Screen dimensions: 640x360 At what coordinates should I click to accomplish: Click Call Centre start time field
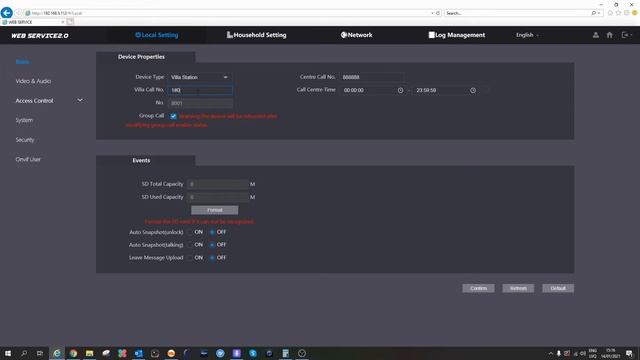(372, 90)
